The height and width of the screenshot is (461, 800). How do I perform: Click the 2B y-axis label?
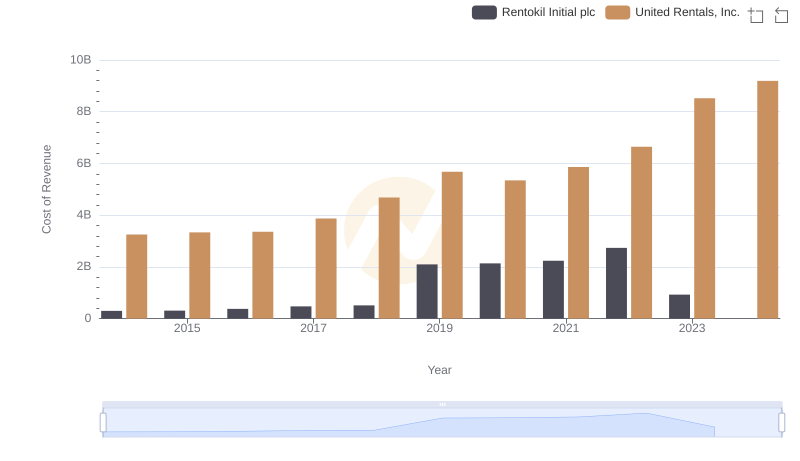[x=84, y=267]
